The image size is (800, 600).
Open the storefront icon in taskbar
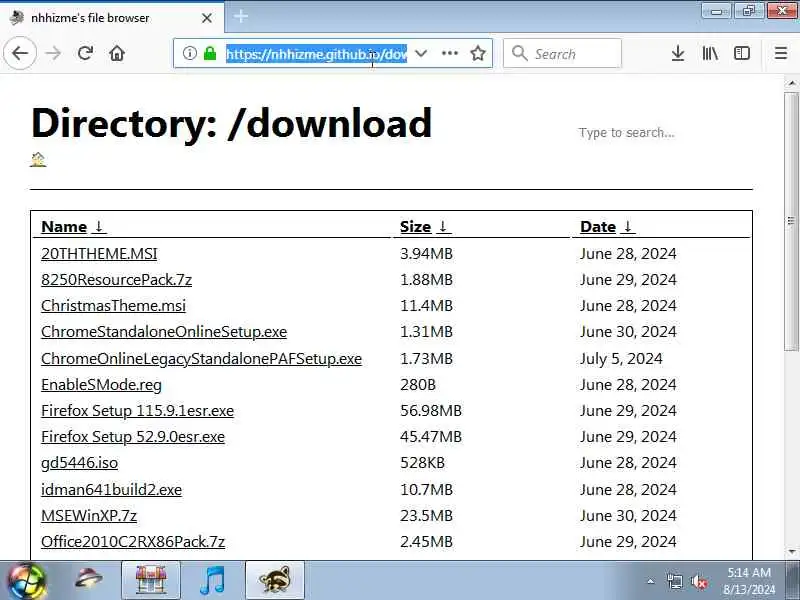pyautogui.click(x=151, y=580)
